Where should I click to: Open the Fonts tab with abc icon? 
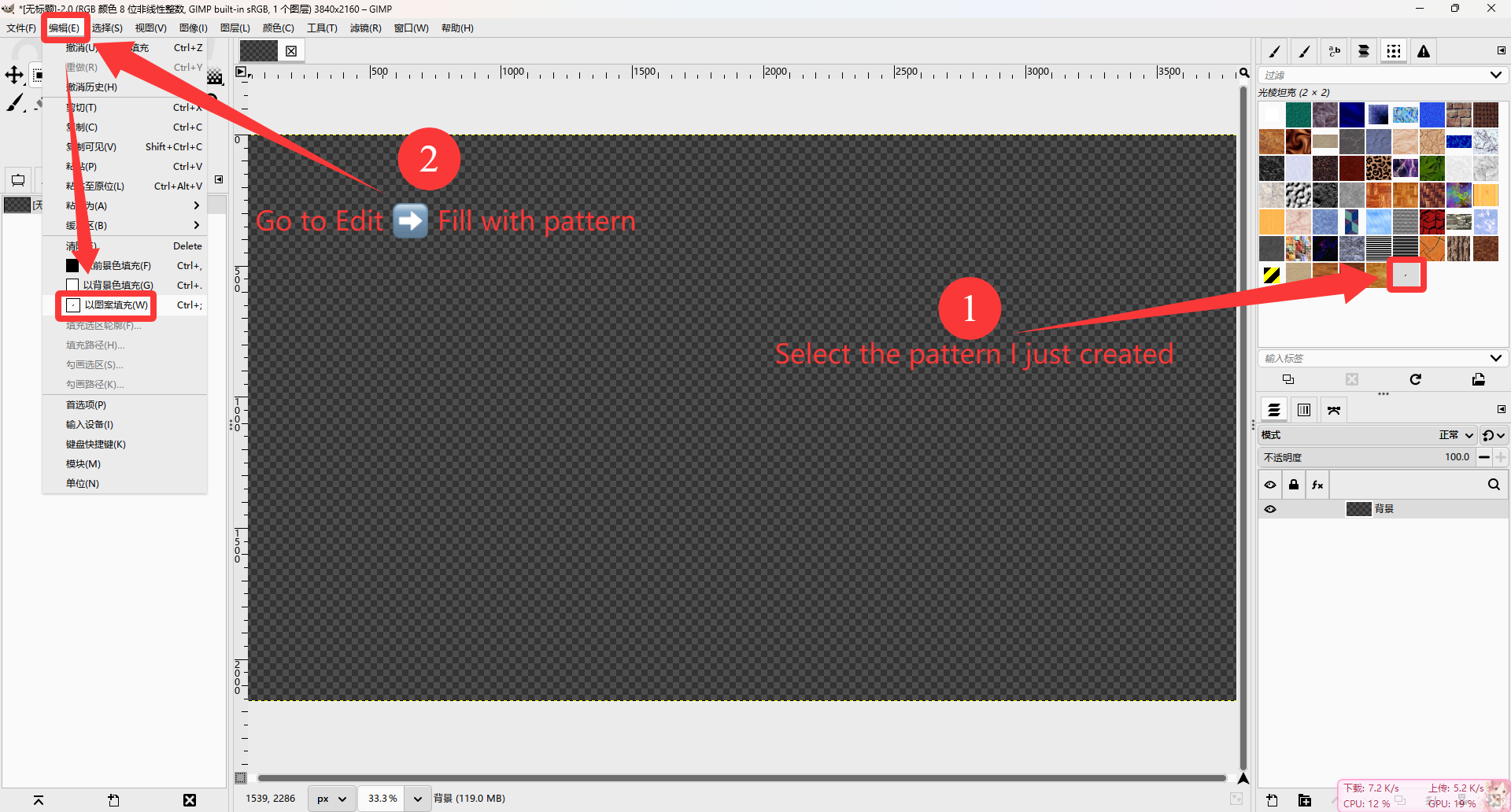pos(1334,51)
